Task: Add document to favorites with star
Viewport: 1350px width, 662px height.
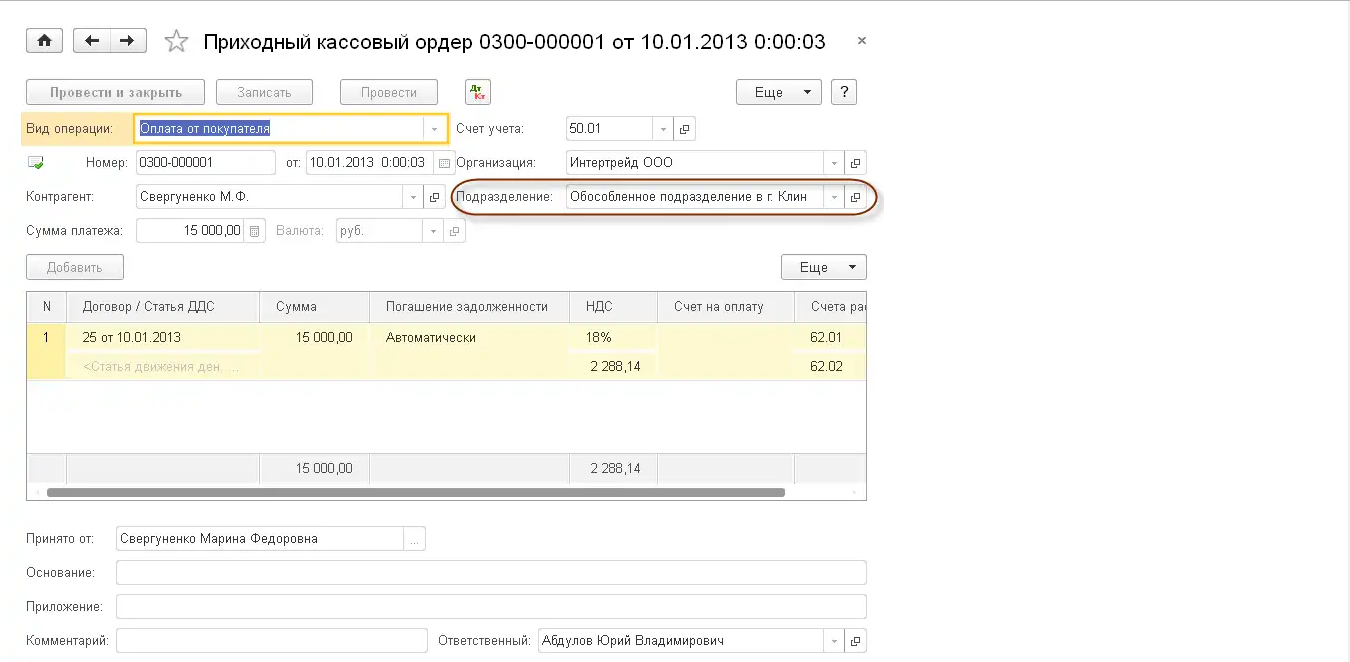Action: point(176,41)
